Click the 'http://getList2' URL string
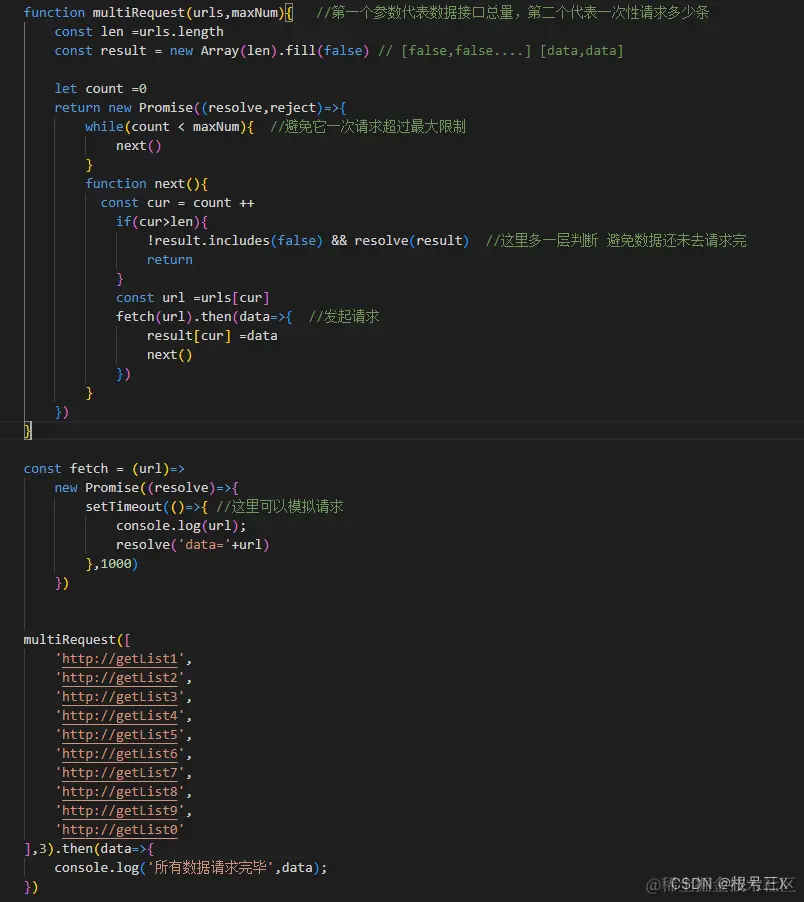 click(x=120, y=678)
